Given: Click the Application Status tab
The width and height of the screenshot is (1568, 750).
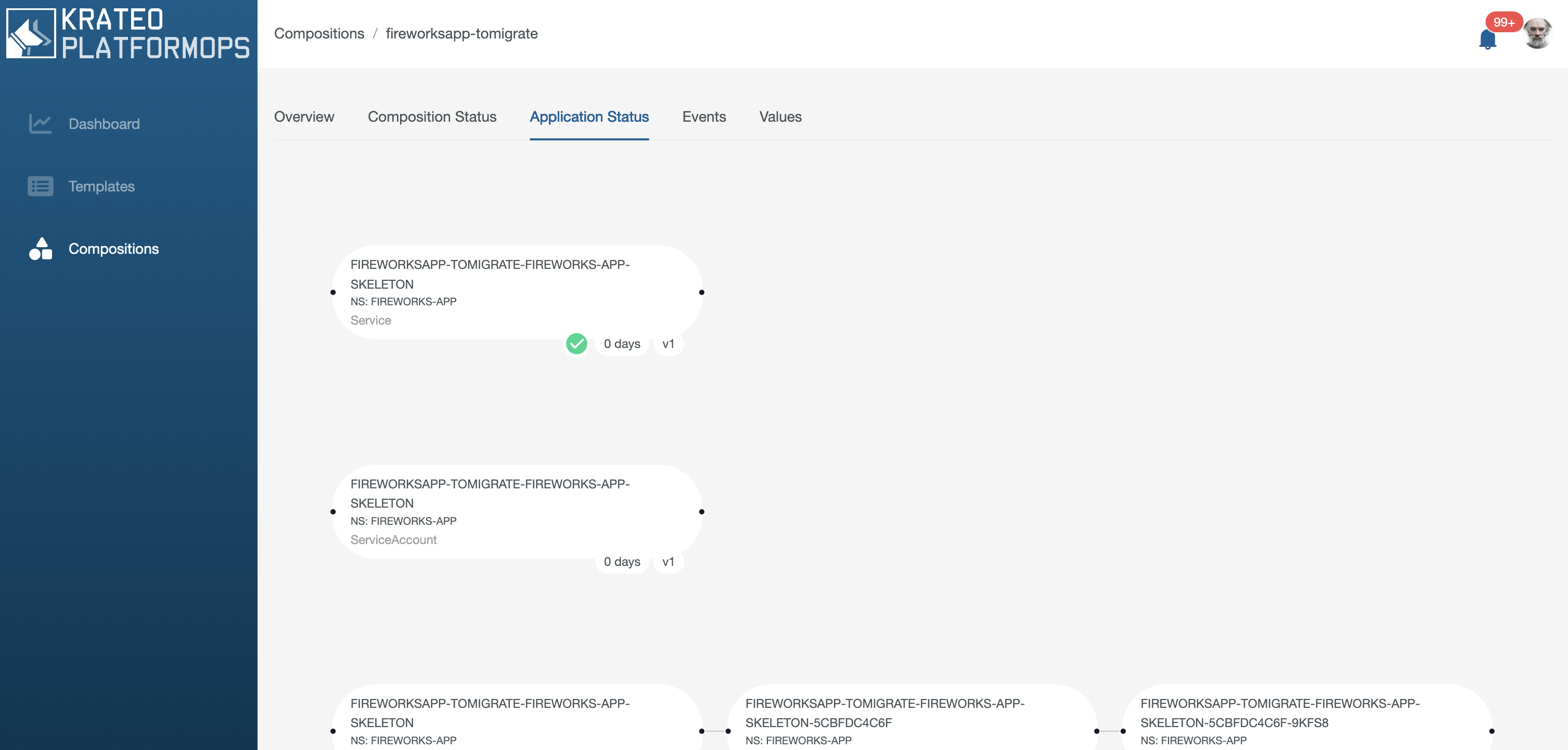Looking at the screenshot, I should (588, 117).
